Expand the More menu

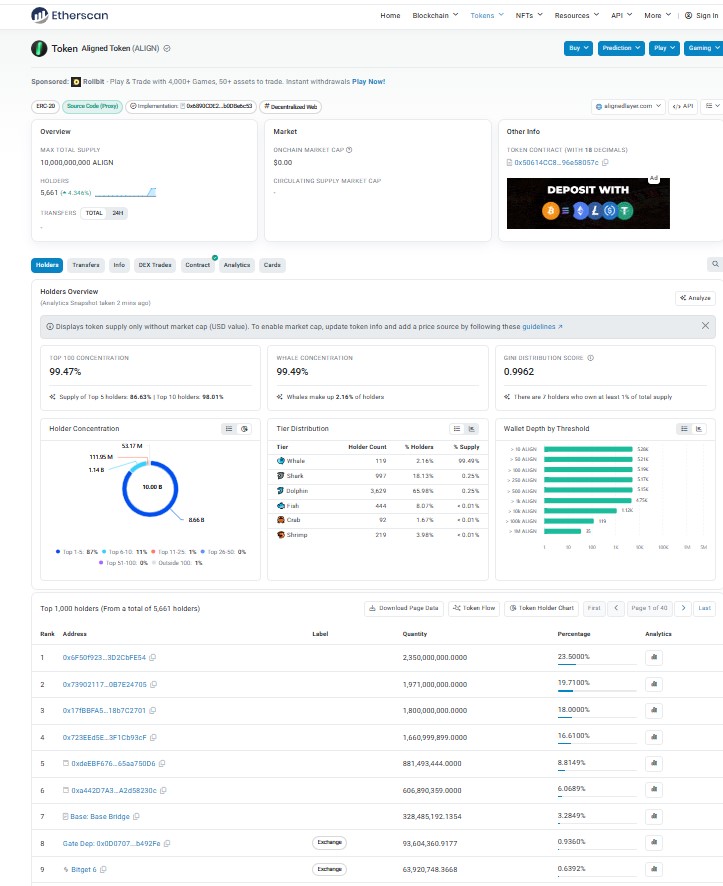(x=657, y=15)
